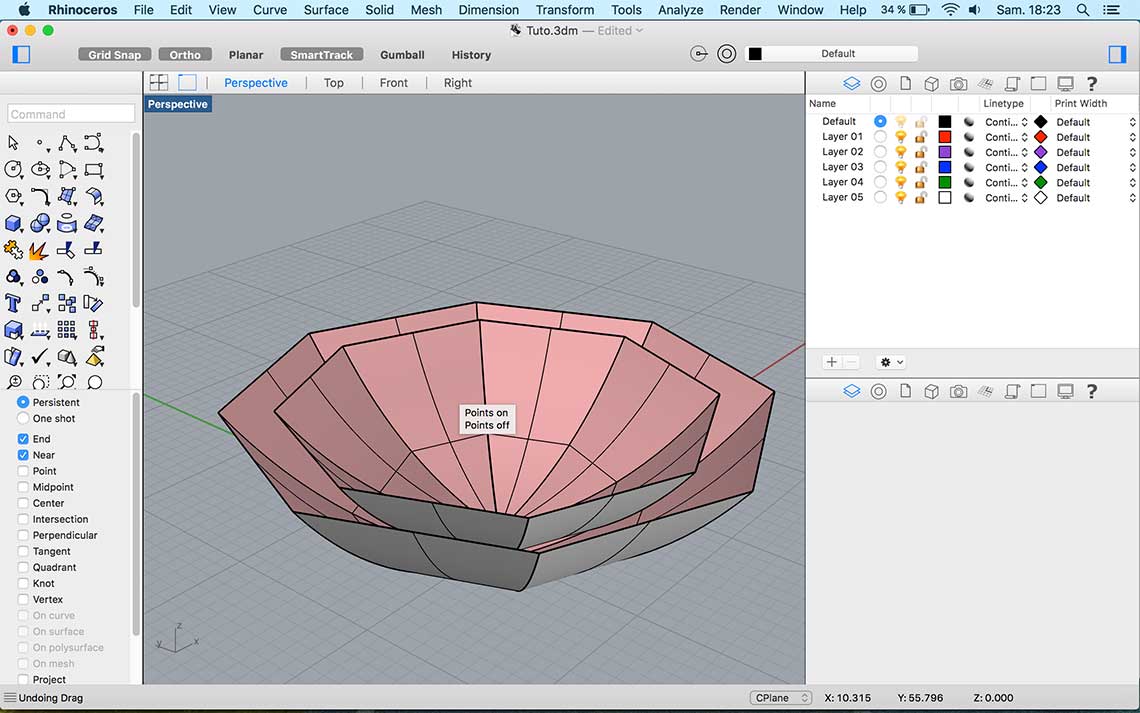Viewport: 1140px width, 713px height.
Task: Select the Polygon tool
Action: point(13,196)
